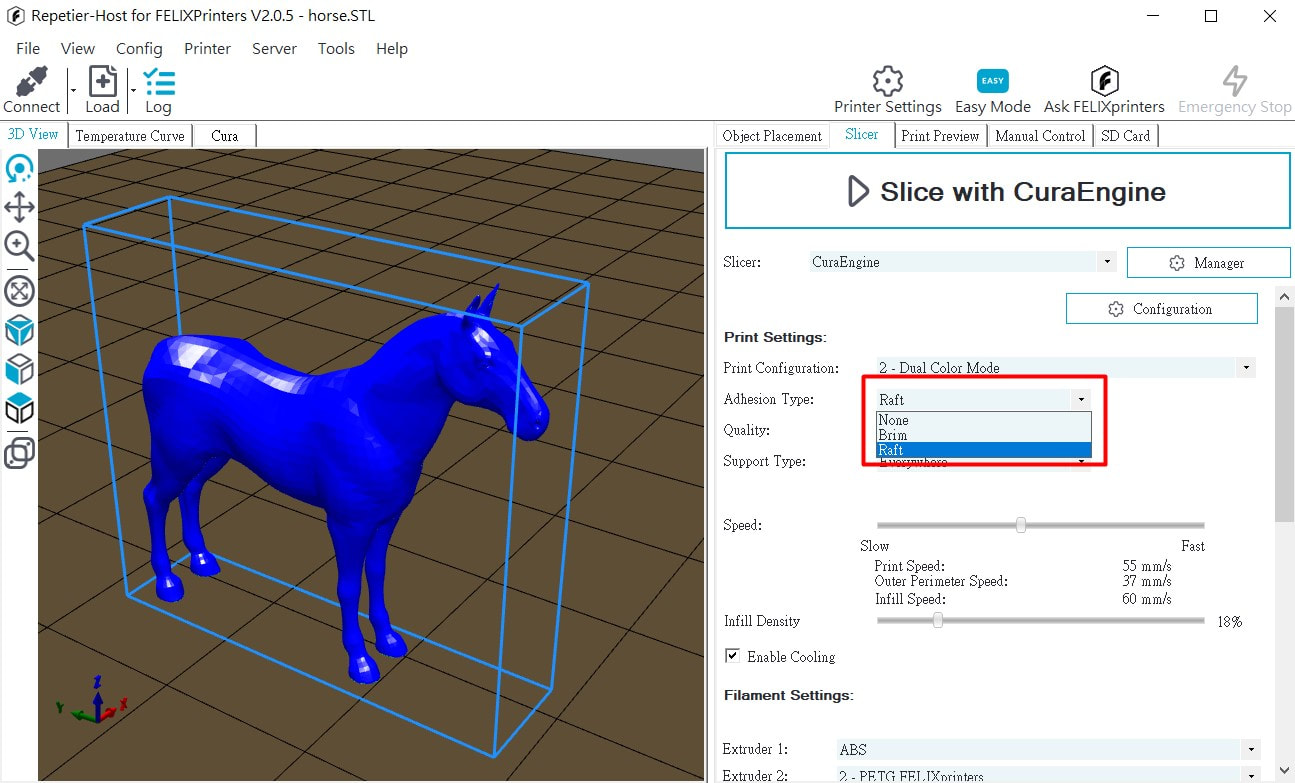Click the Load file icon
The image size is (1295, 783).
[102, 82]
